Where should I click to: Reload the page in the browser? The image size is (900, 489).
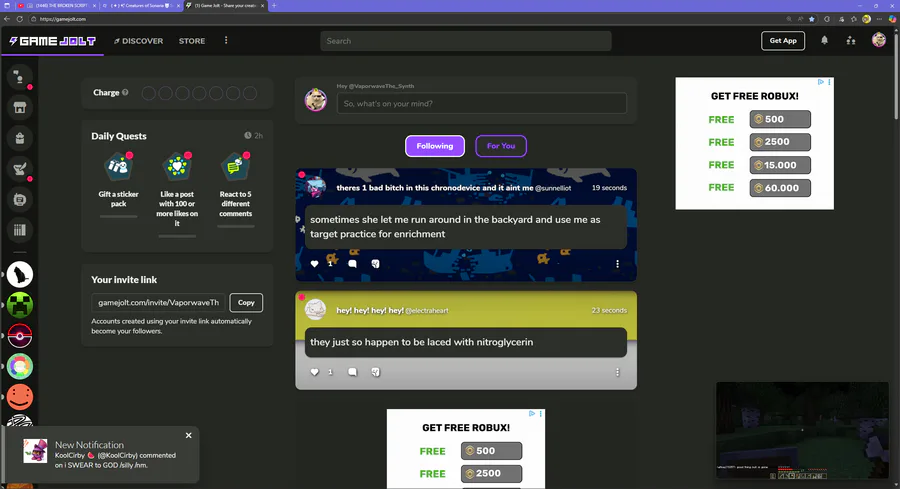(x=20, y=19)
